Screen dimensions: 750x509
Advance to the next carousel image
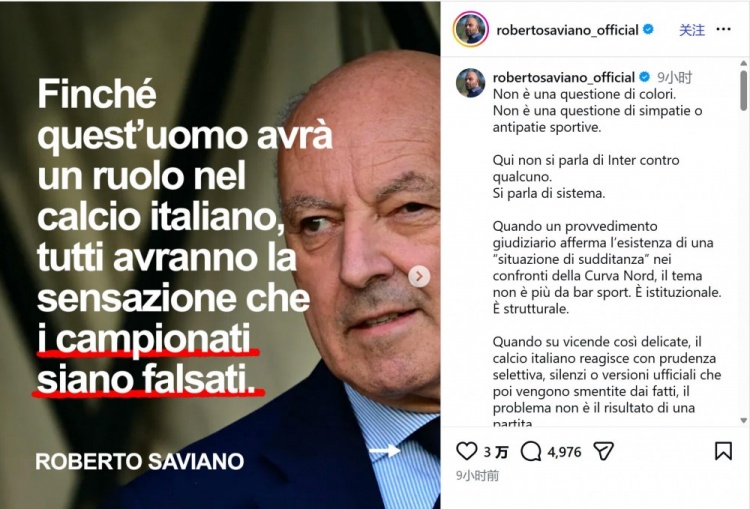(x=419, y=276)
